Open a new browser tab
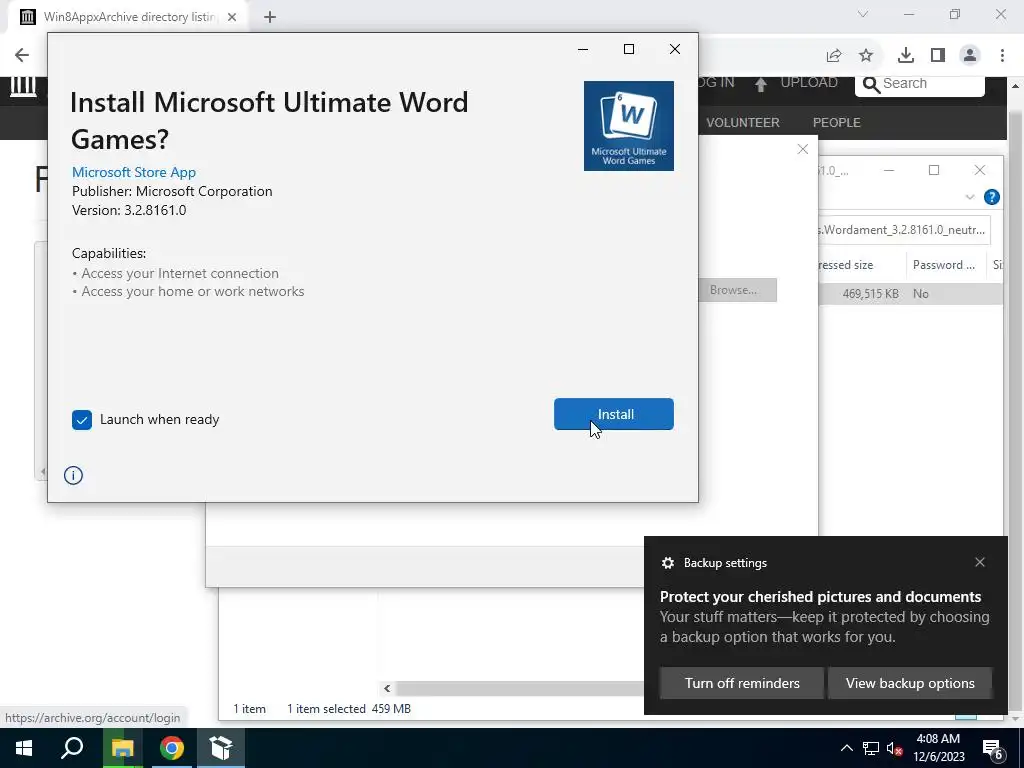The width and height of the screenshot is (1024, 768). [270, 17]
